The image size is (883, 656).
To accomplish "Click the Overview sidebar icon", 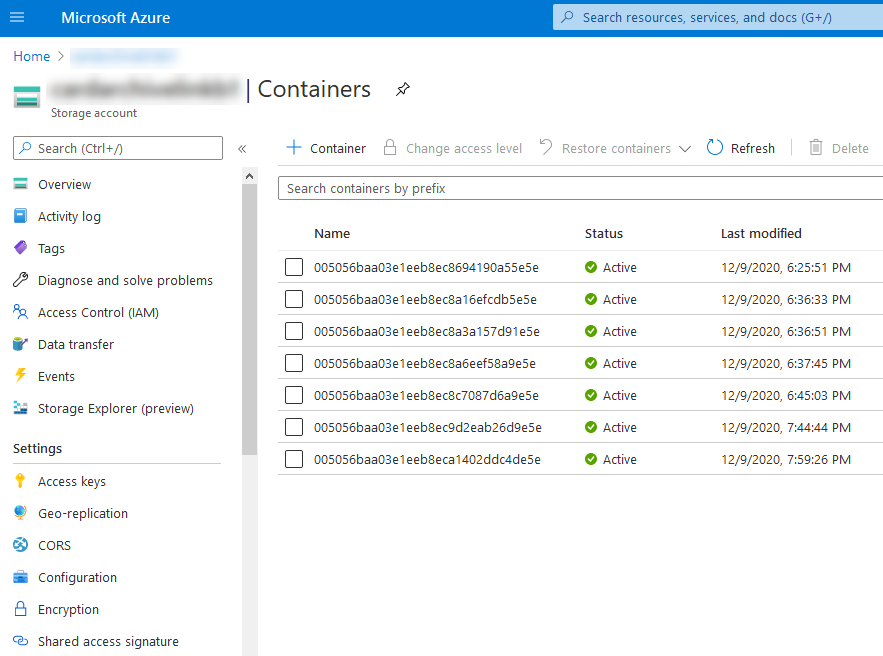I will click(20, 184).
